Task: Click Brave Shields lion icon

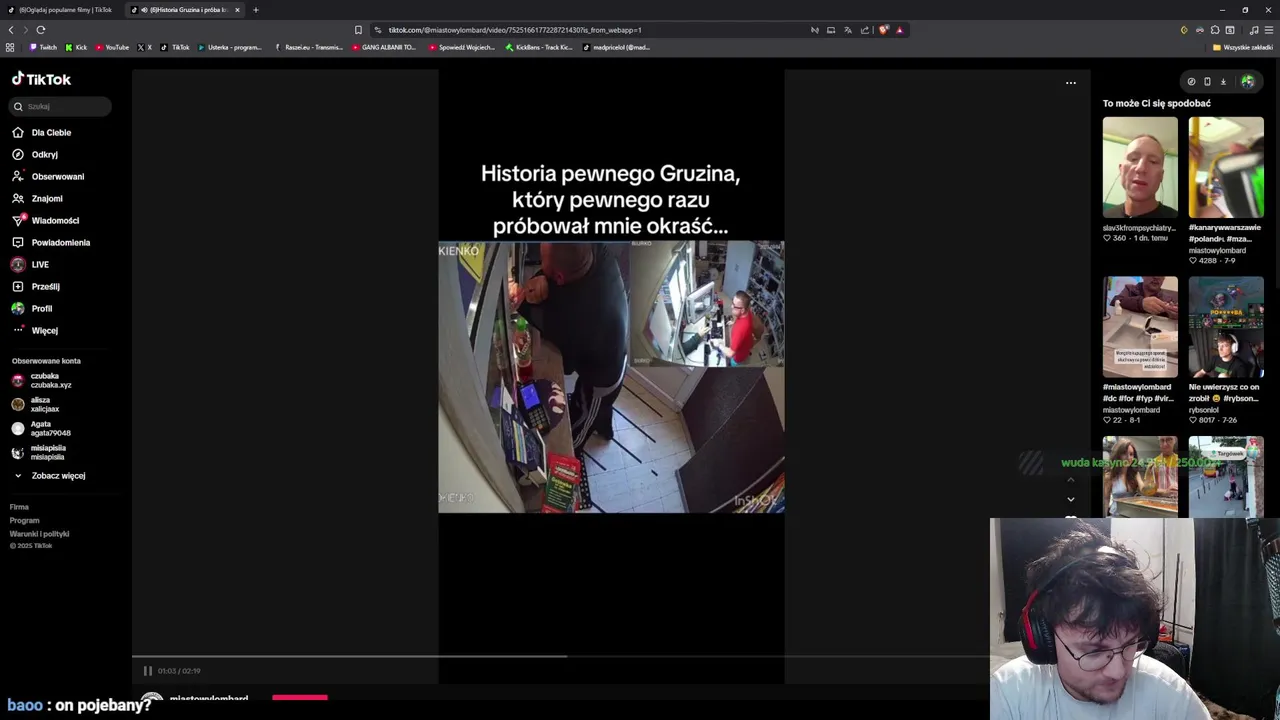Action: pos(883,30)
